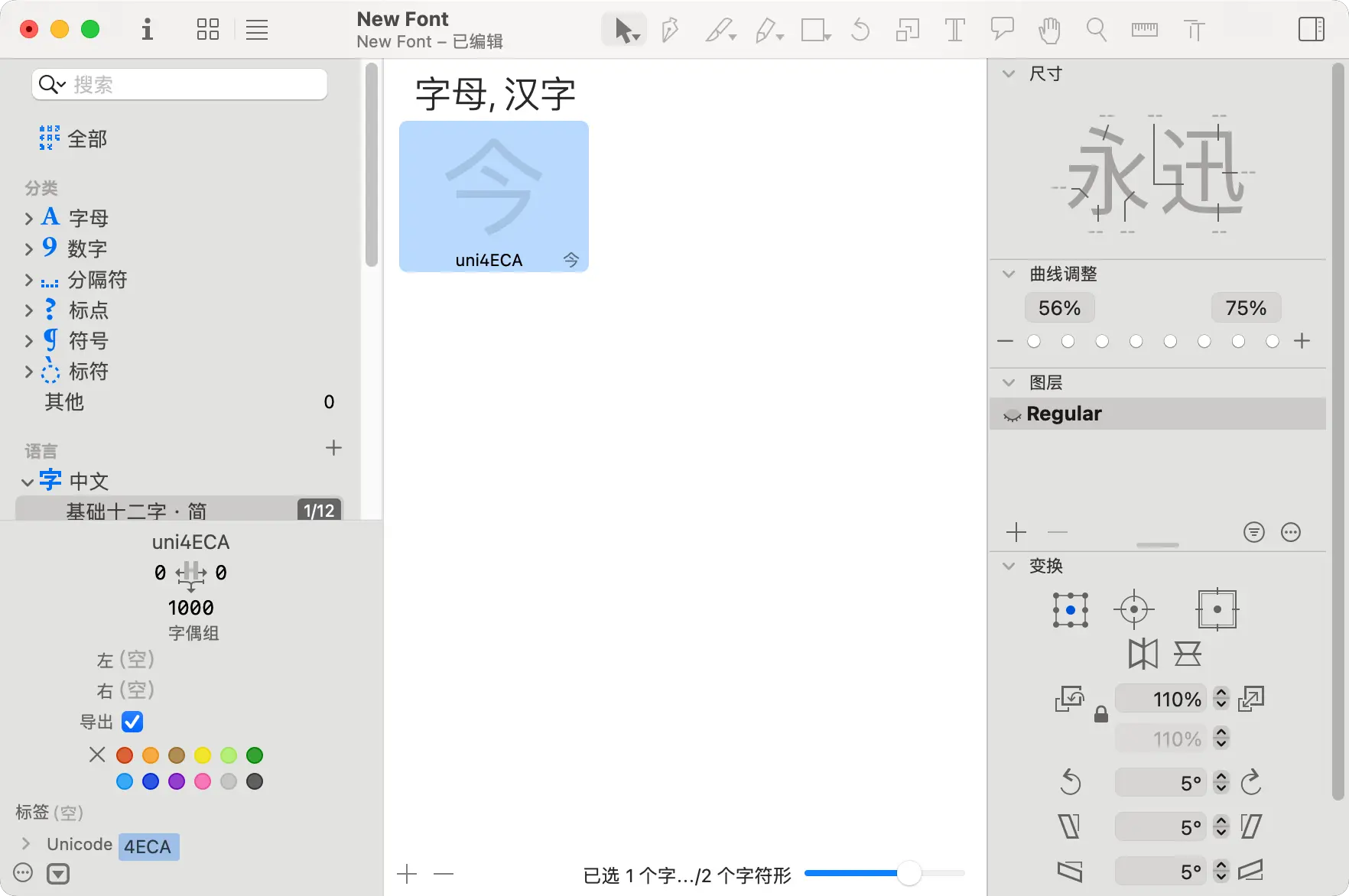This screenshot has height=896, width=1349.
Task: Toggle visibility of Regular layer
Action: pos(1012,414)
